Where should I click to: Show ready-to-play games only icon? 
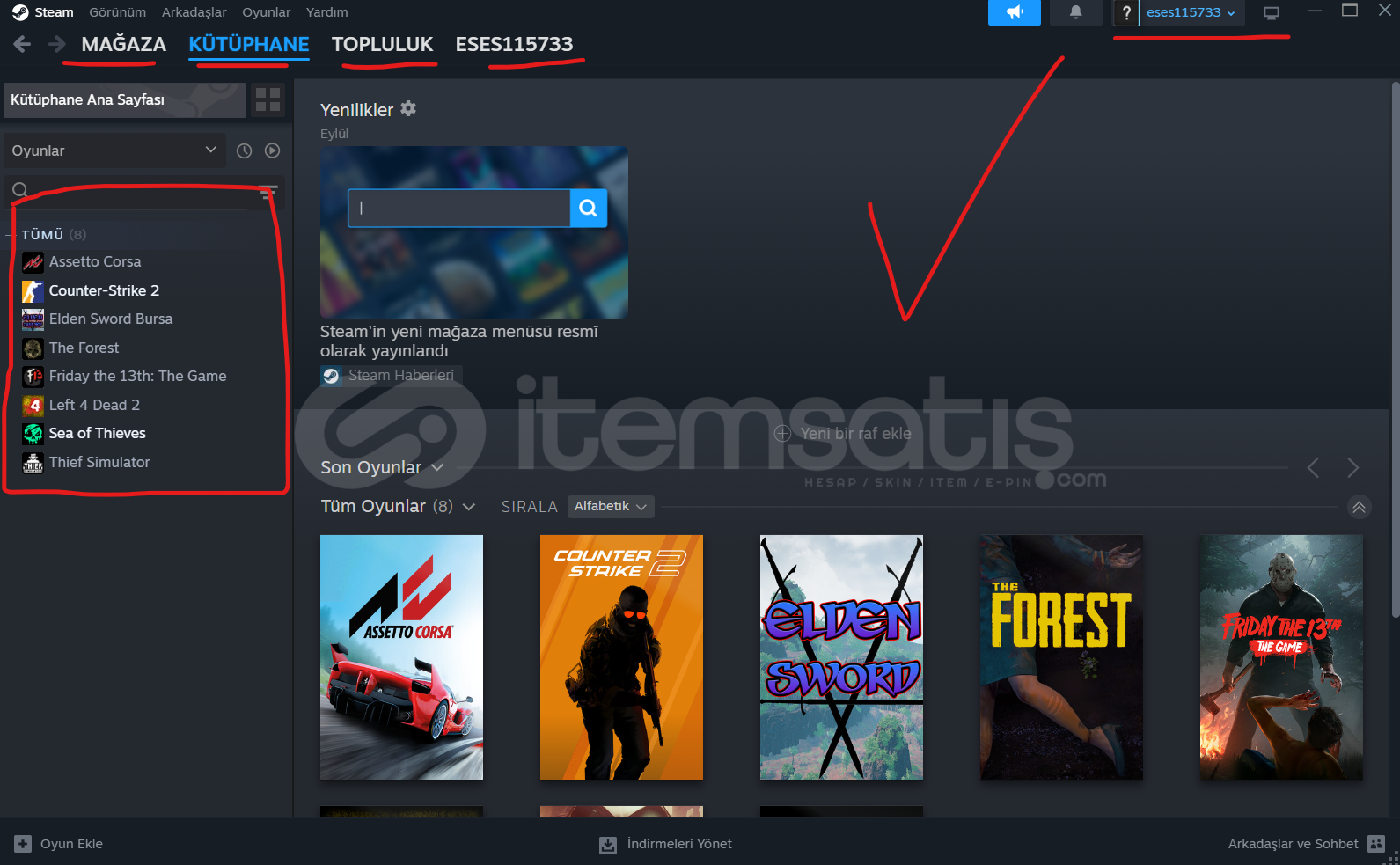[273, 150]
